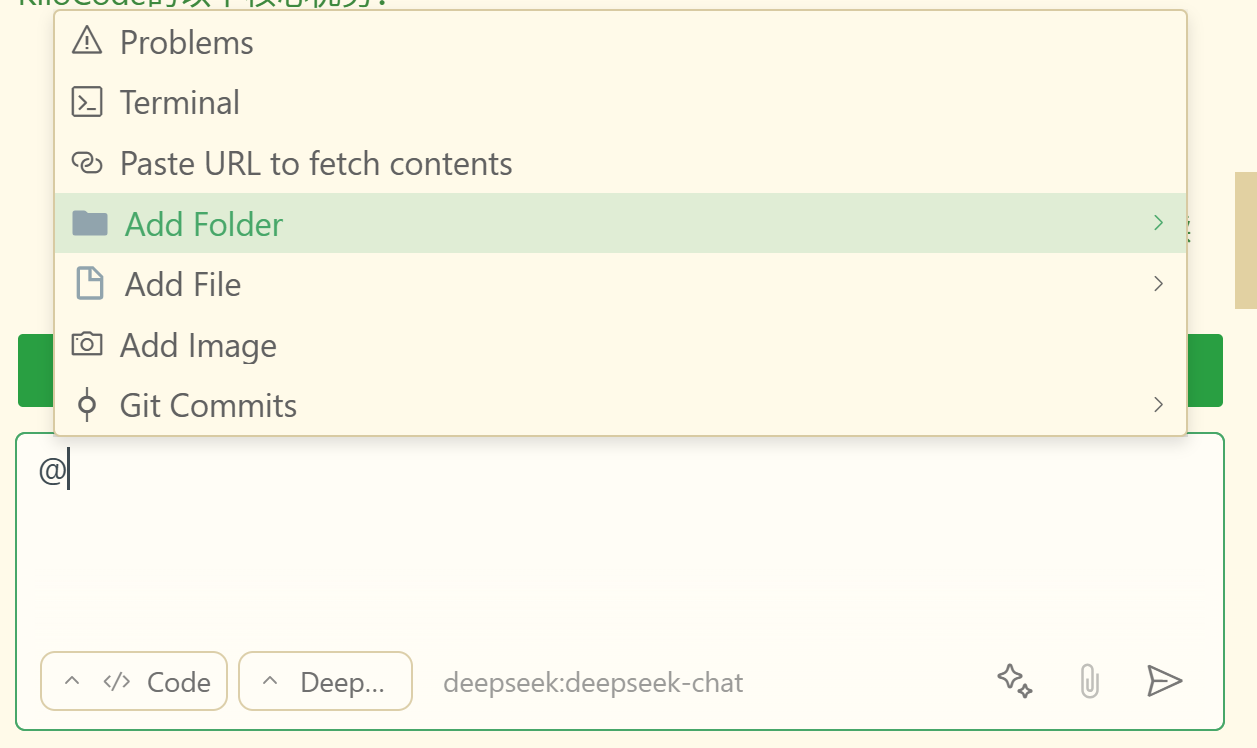
Task: Click the scrollbar thumb on right edge
Action: tap(1246, 240)
